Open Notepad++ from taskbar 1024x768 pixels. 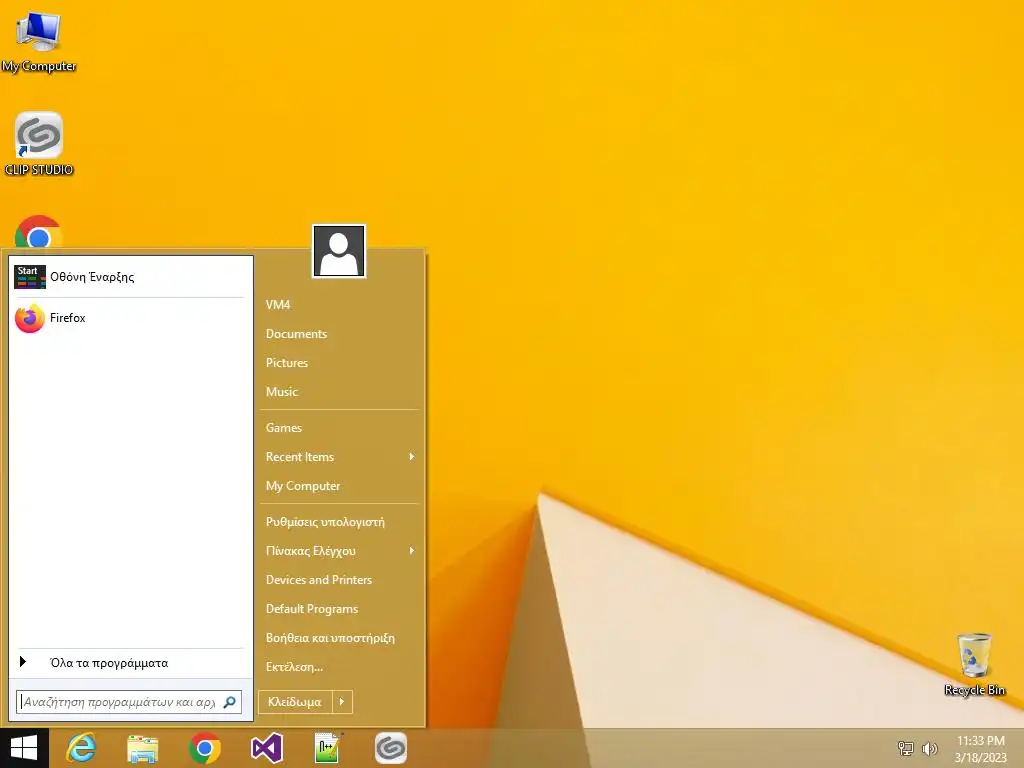328,748
